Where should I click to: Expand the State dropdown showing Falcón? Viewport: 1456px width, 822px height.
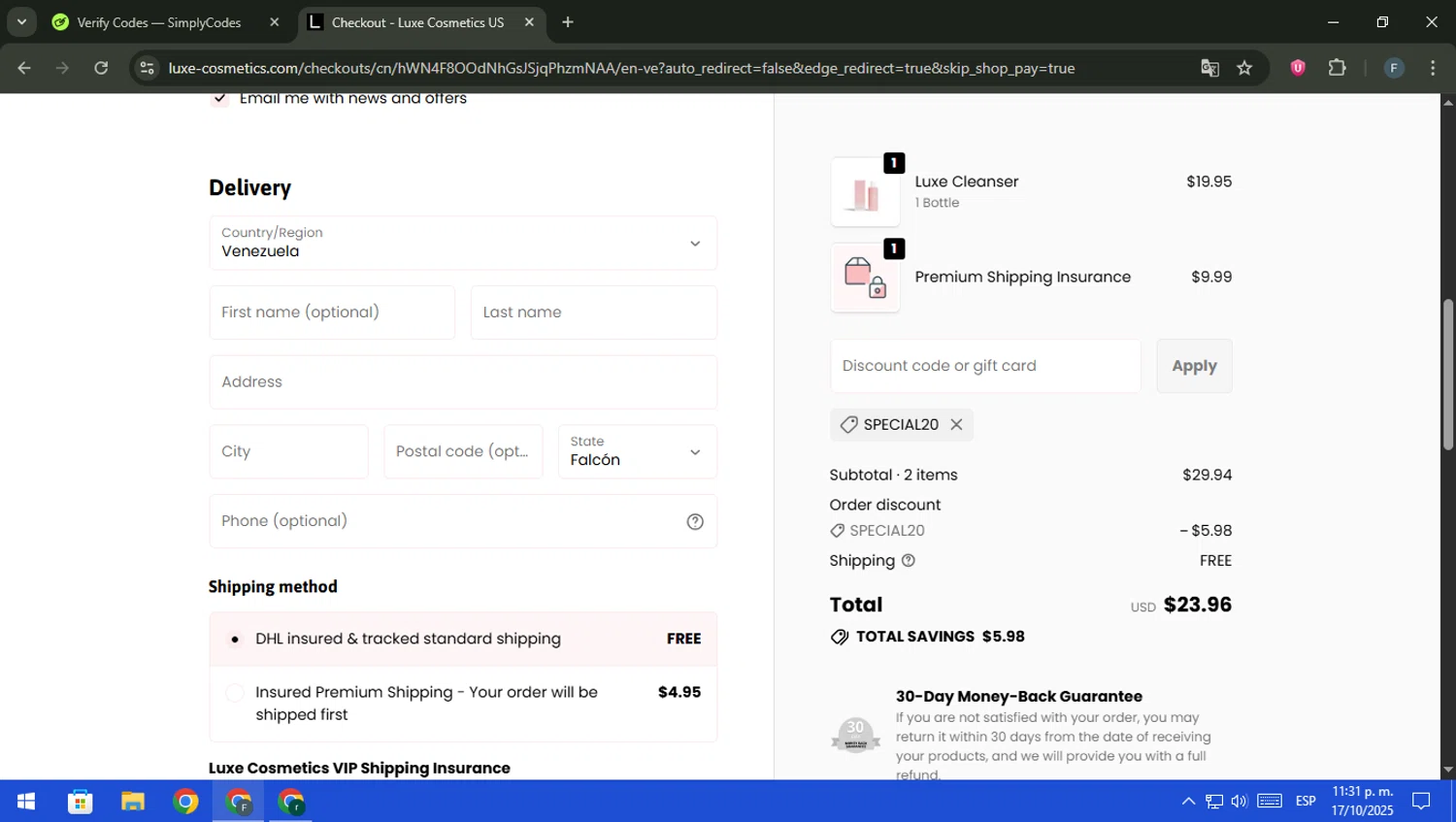638,451
